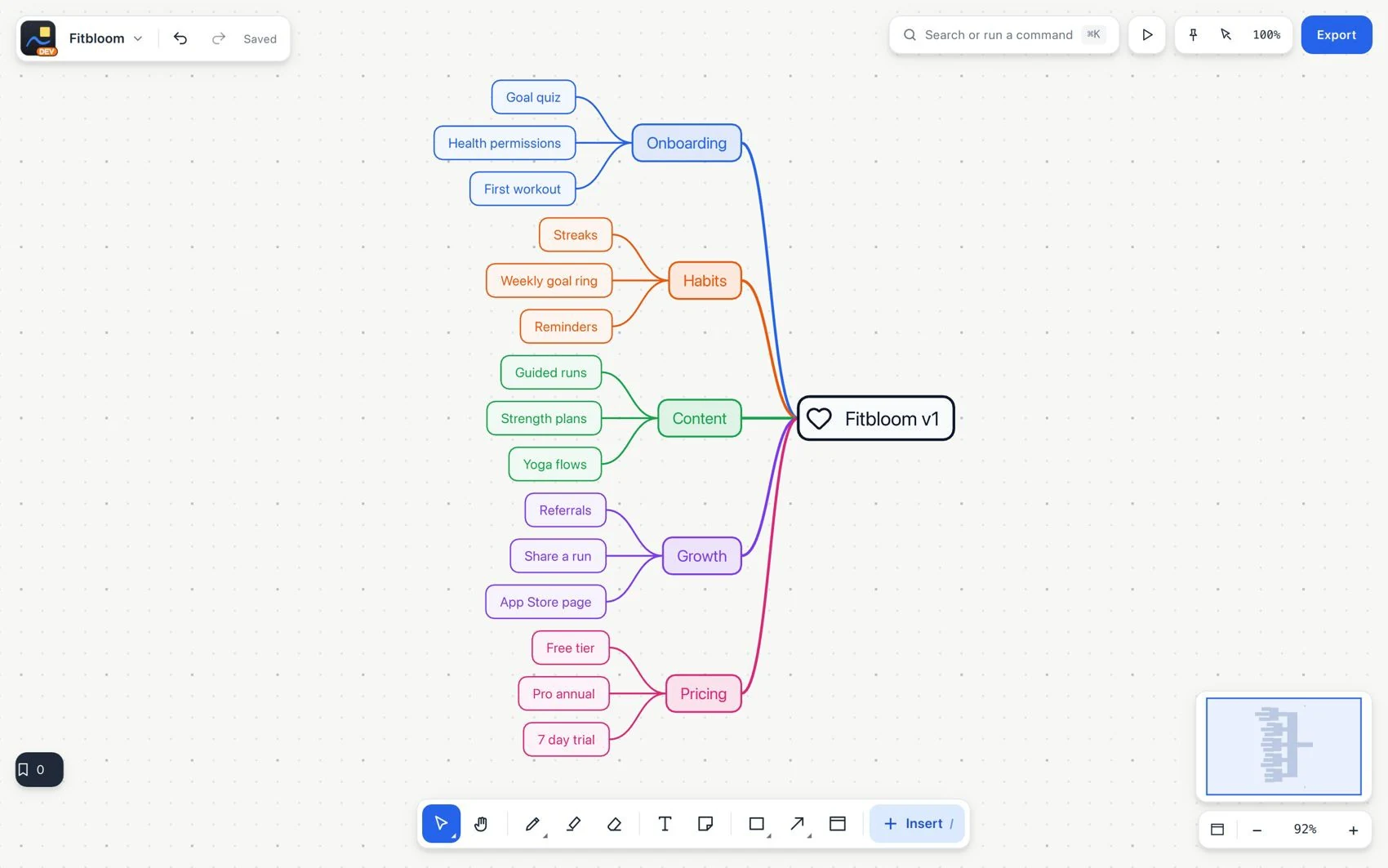Click the pin icon in top bar

click(x=1193, y=34)
